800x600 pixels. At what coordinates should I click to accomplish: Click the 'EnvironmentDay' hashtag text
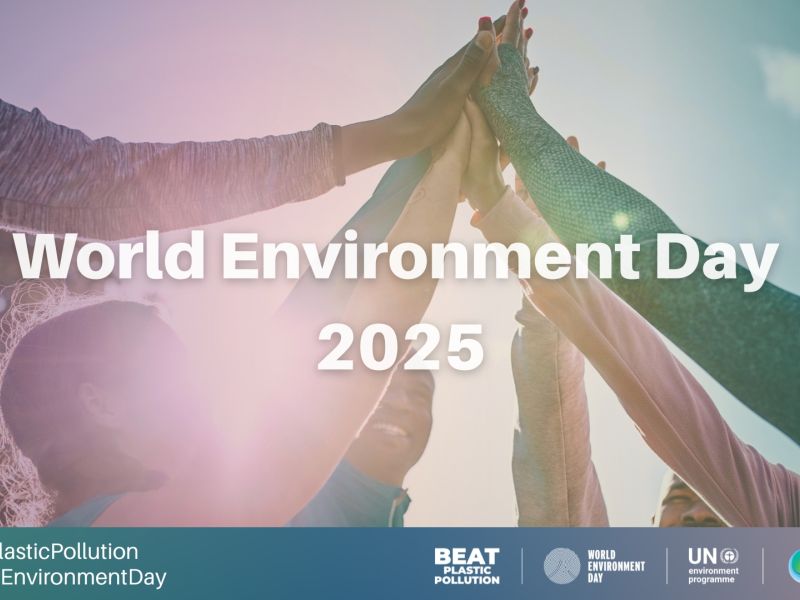[84, 578]
